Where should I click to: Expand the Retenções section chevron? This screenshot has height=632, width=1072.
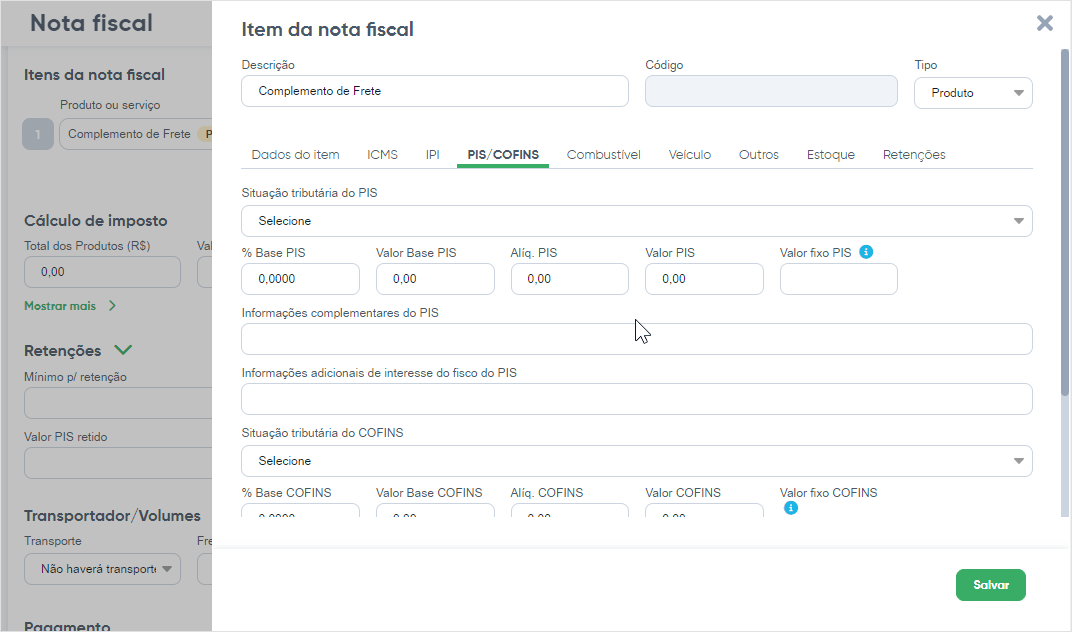(x=123, y=350)
